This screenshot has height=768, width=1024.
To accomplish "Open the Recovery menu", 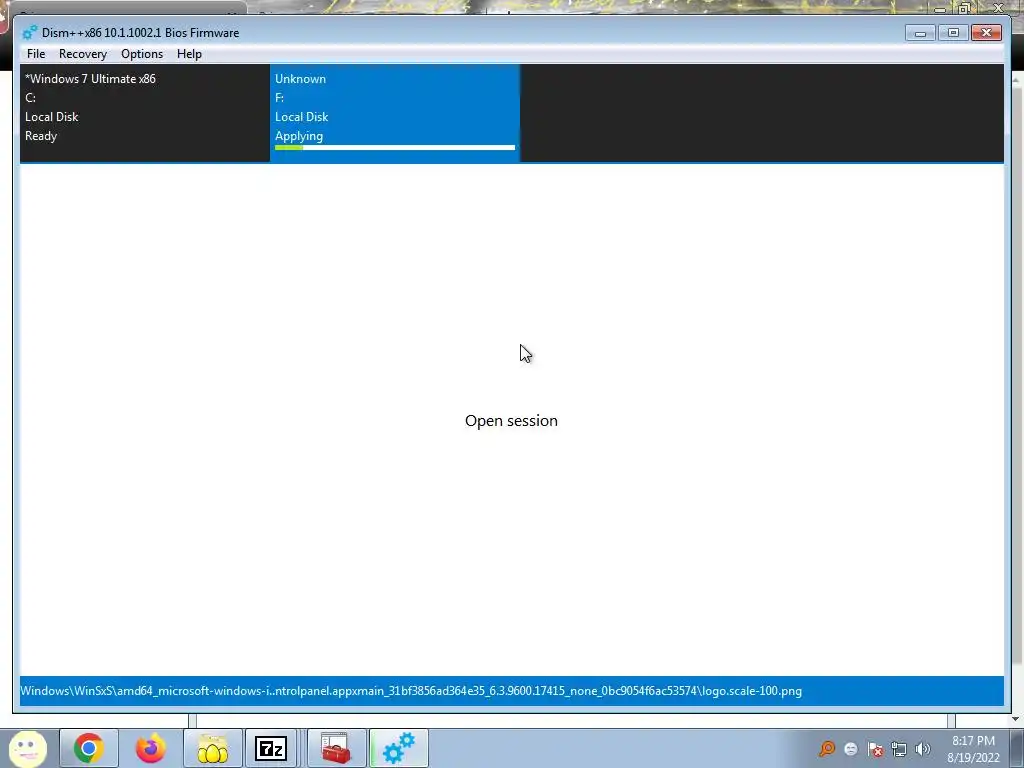I will [82, 54].
